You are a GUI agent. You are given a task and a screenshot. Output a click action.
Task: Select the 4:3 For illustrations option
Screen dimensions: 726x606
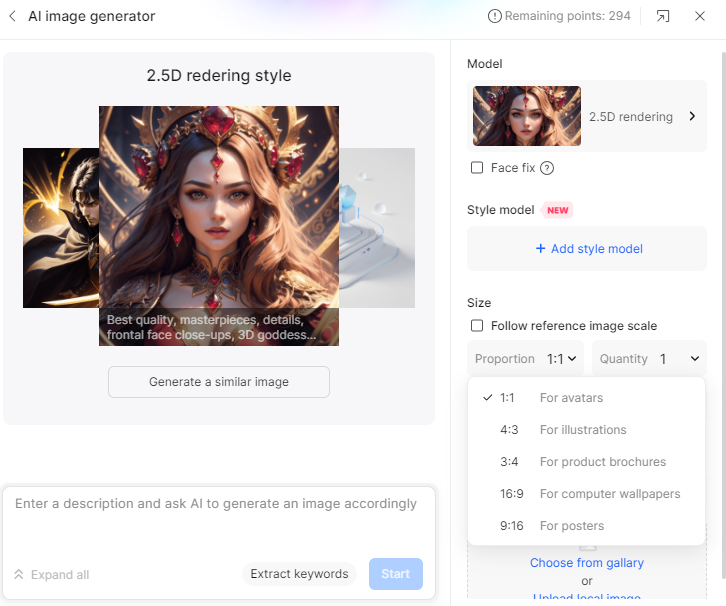(x=586, y=430)
